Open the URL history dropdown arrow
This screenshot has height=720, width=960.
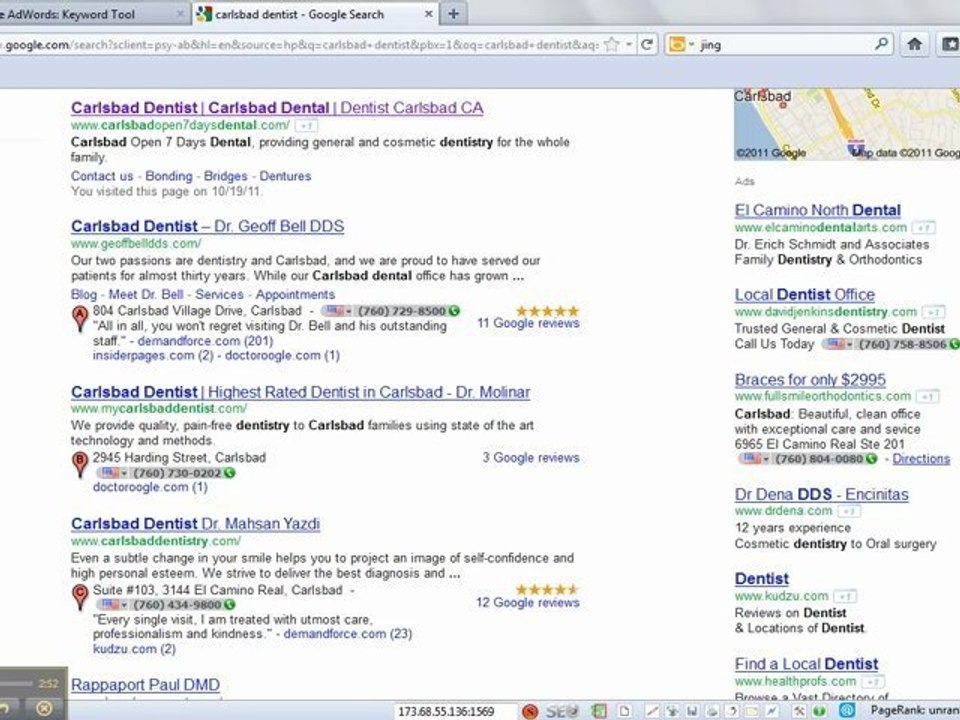[629, 45]
